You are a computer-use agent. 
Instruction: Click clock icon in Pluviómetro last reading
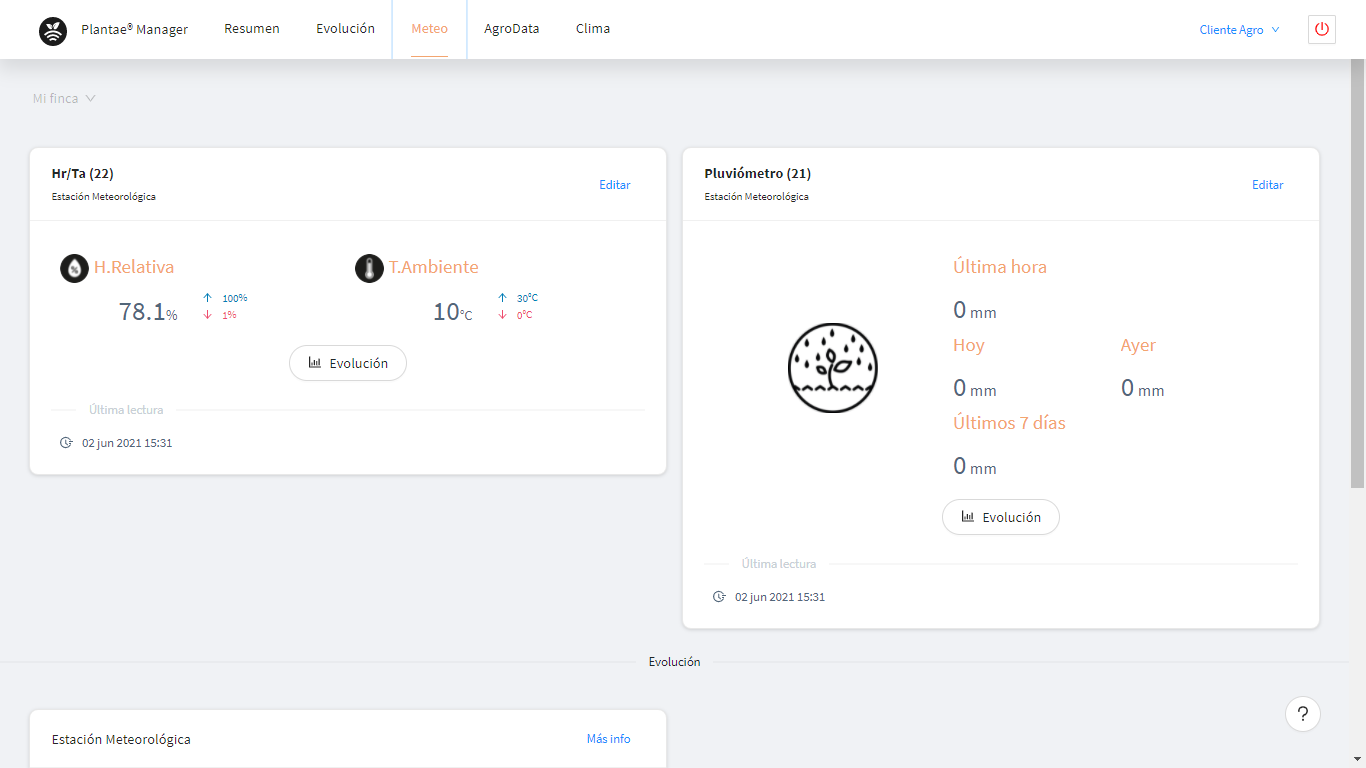[x=719, y=597]
